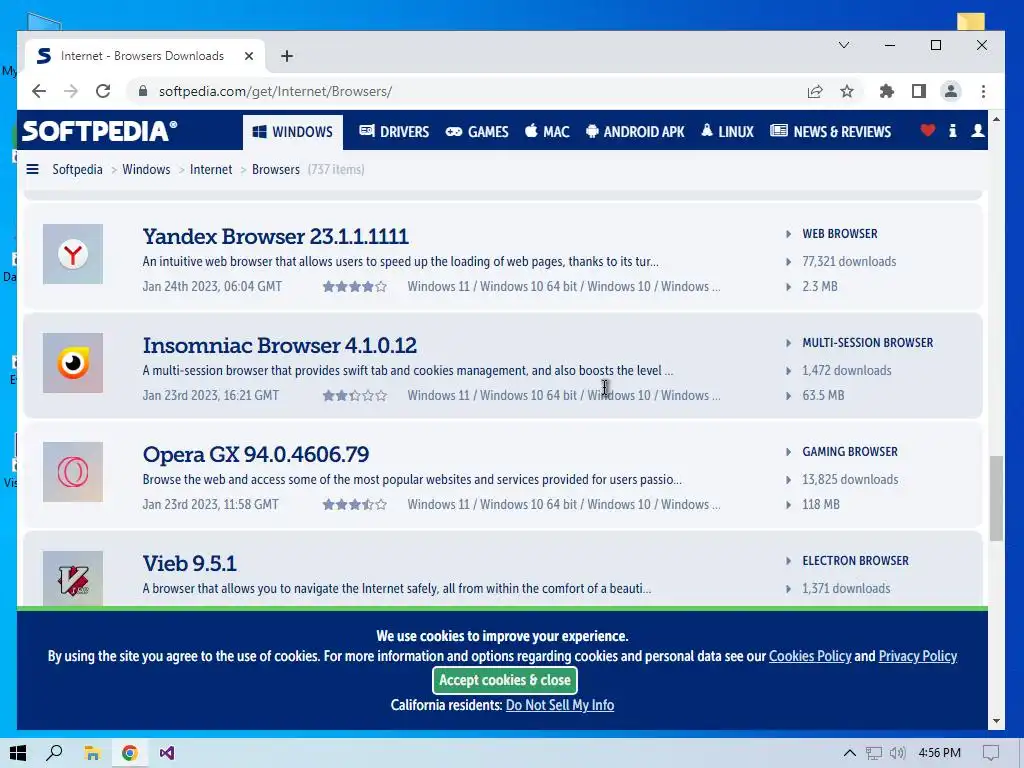Click the Electron Browser category label
Screen dimensions: 1024x768
pos(856,561)
